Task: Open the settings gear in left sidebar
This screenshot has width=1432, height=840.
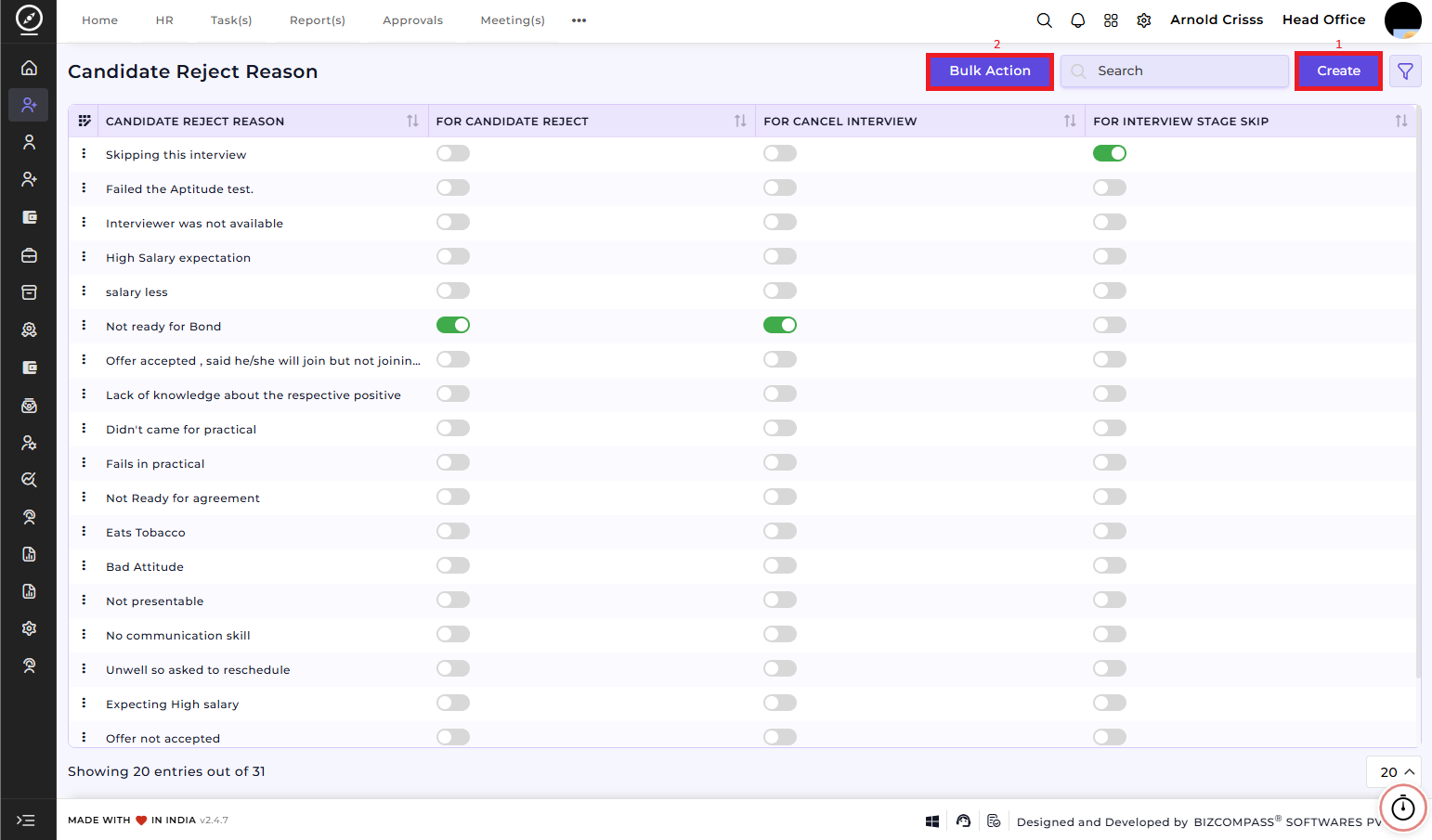Action: pos(29,628)
